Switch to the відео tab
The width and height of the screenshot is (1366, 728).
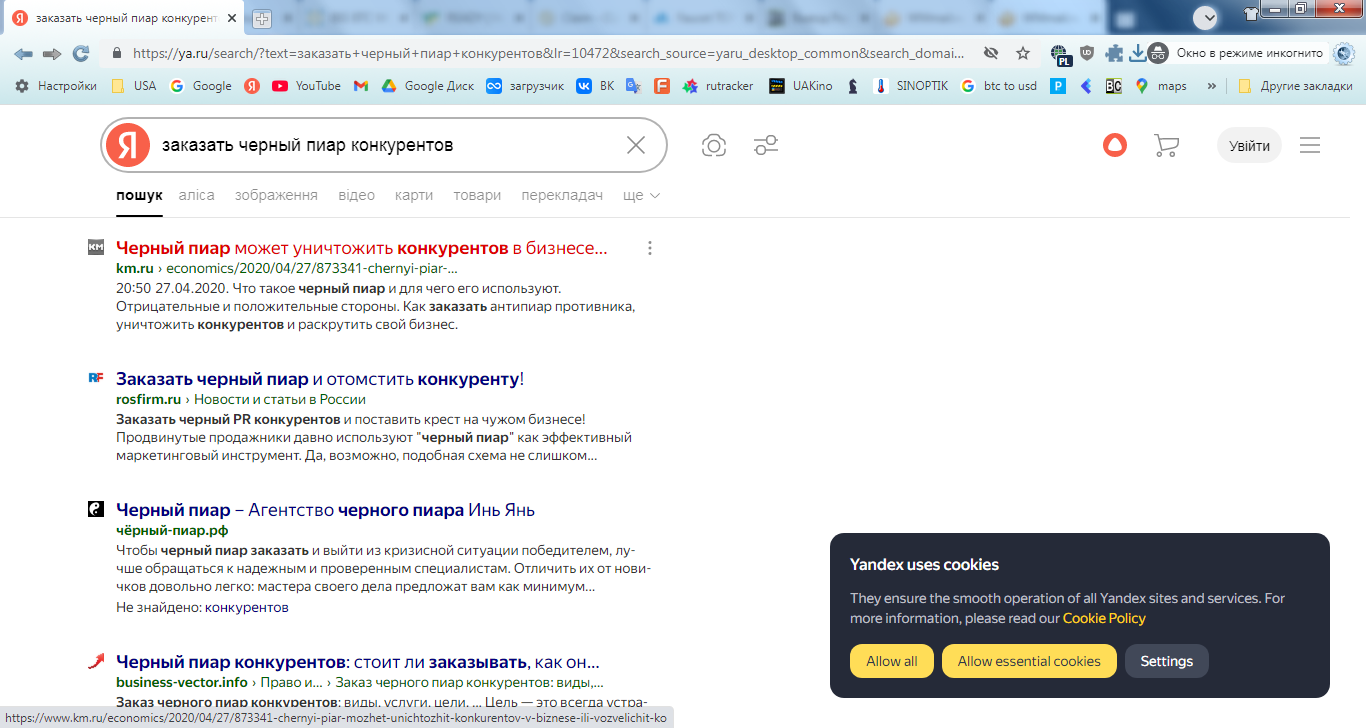(356, 196)
